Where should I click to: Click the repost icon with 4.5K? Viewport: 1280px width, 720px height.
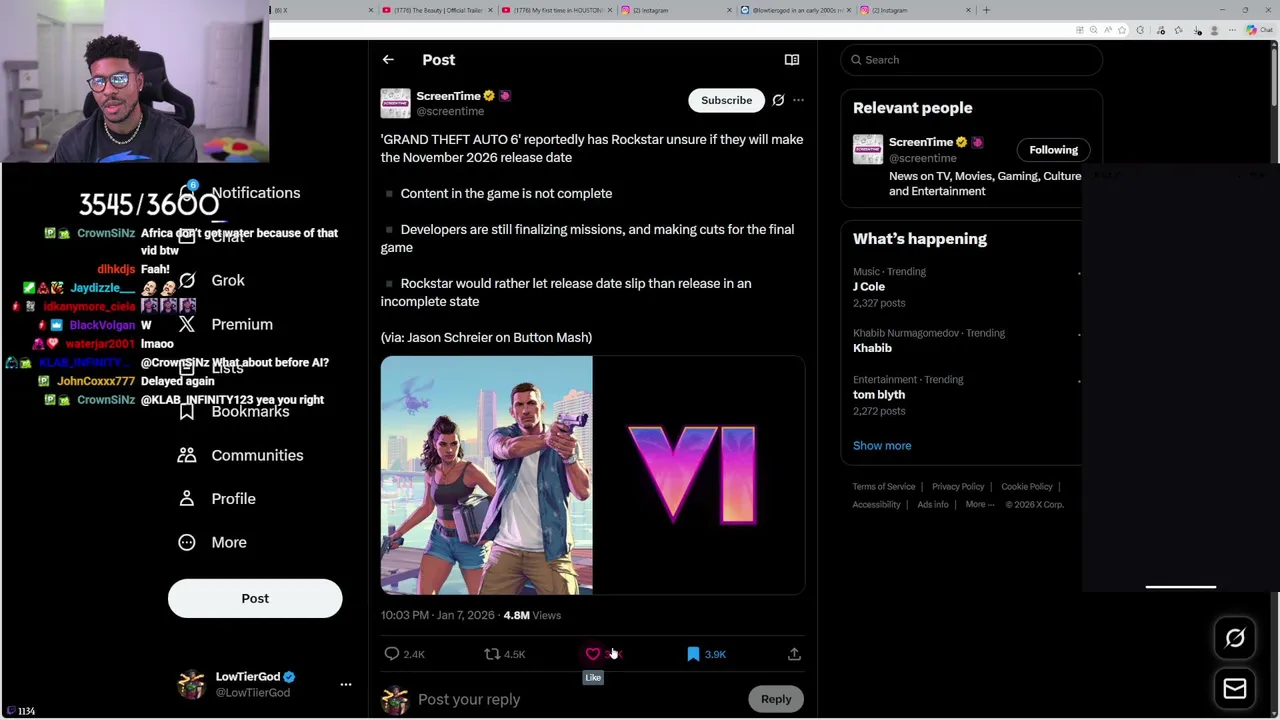click(x=492, y=654)
